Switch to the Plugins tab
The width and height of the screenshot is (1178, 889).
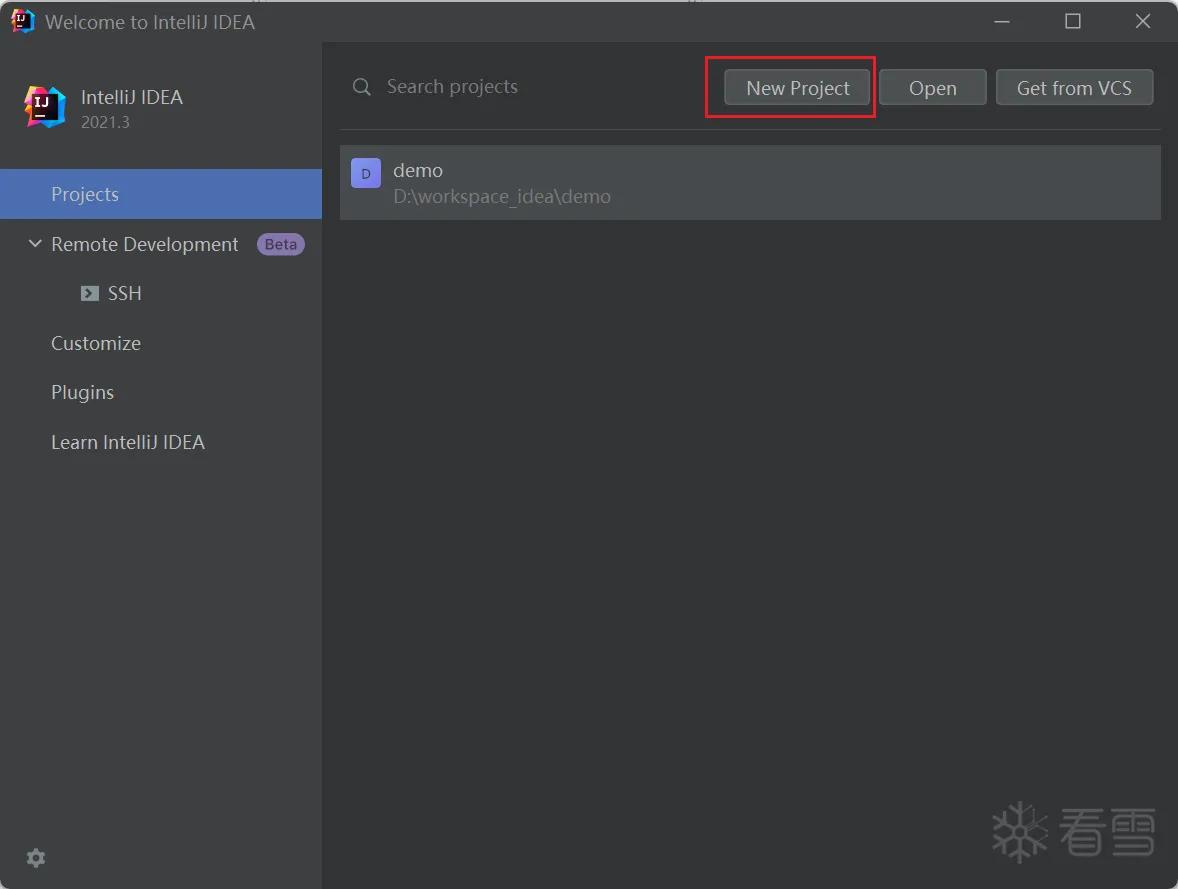coord(83,392)
